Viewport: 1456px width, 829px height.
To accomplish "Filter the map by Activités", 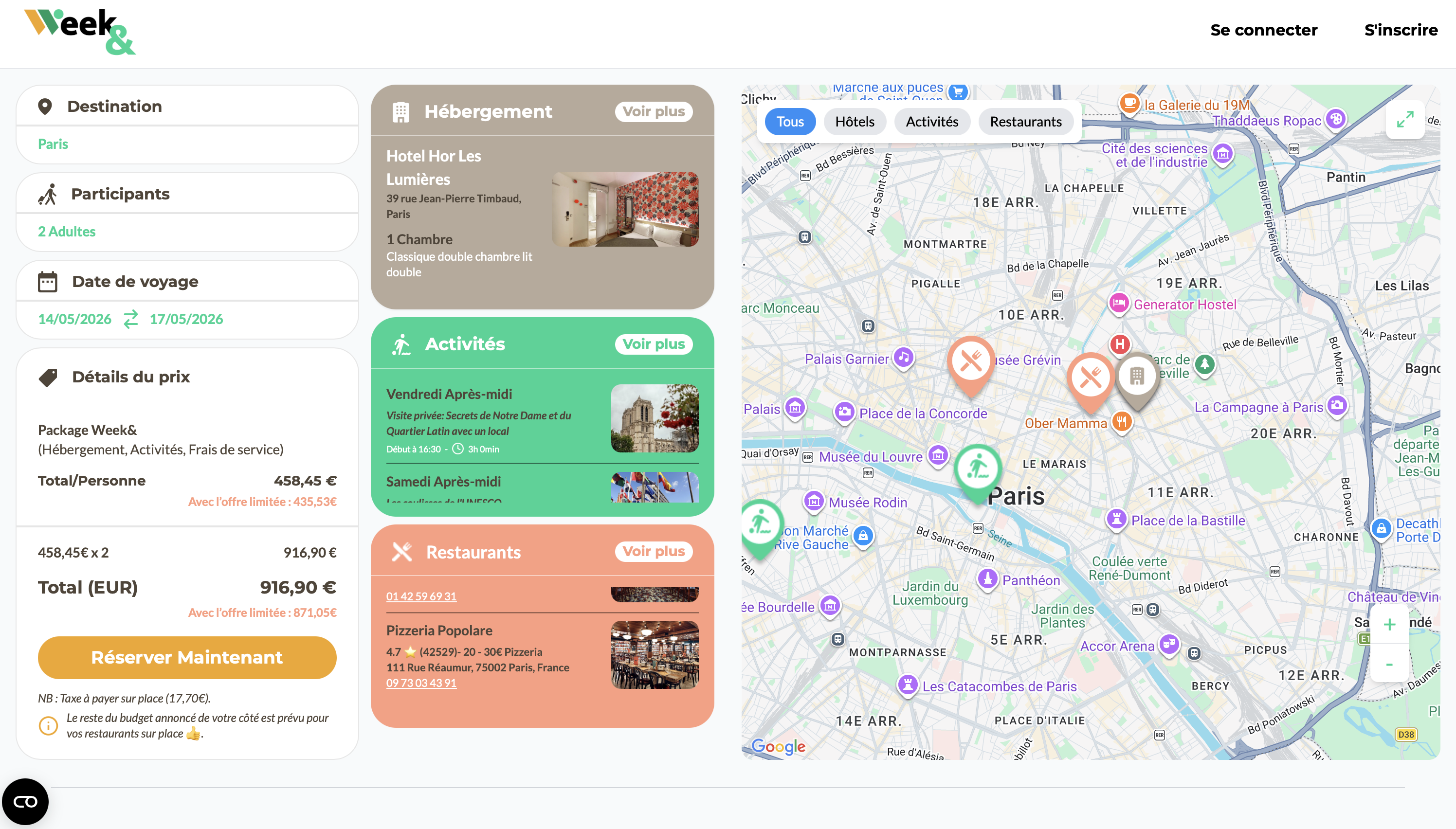I will tap(932, 121).
